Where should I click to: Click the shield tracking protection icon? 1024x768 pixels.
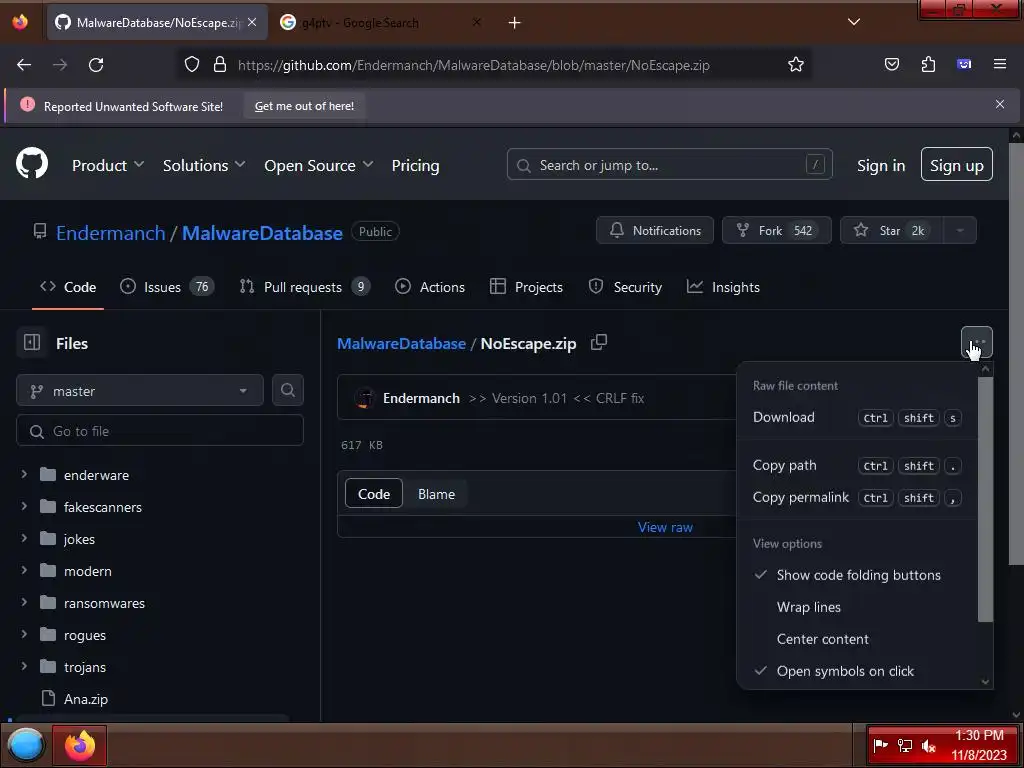click(x=191, y=65)
